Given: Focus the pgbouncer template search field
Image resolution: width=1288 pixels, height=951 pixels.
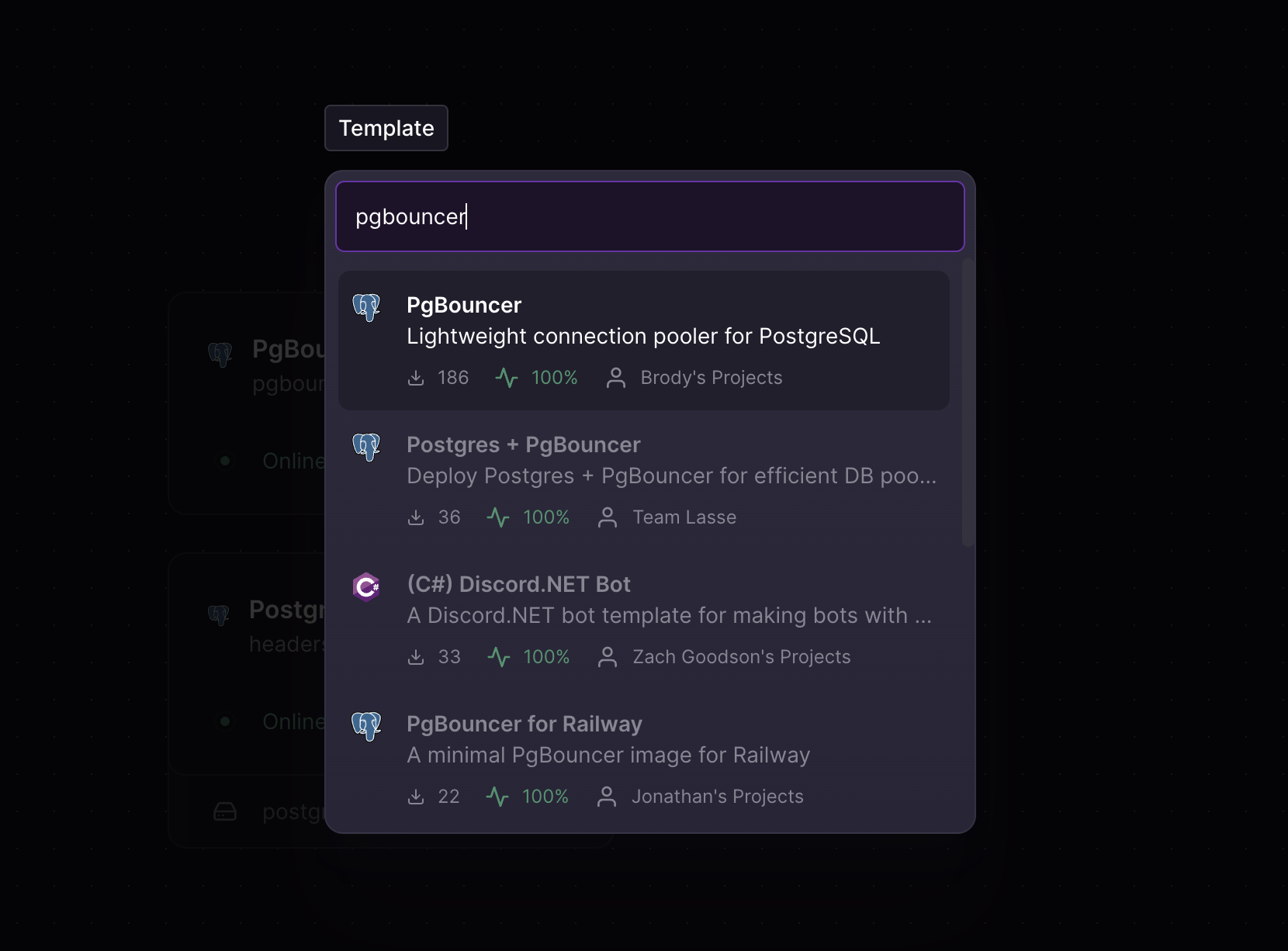Looking at the screenshot, I should (650, 216).
